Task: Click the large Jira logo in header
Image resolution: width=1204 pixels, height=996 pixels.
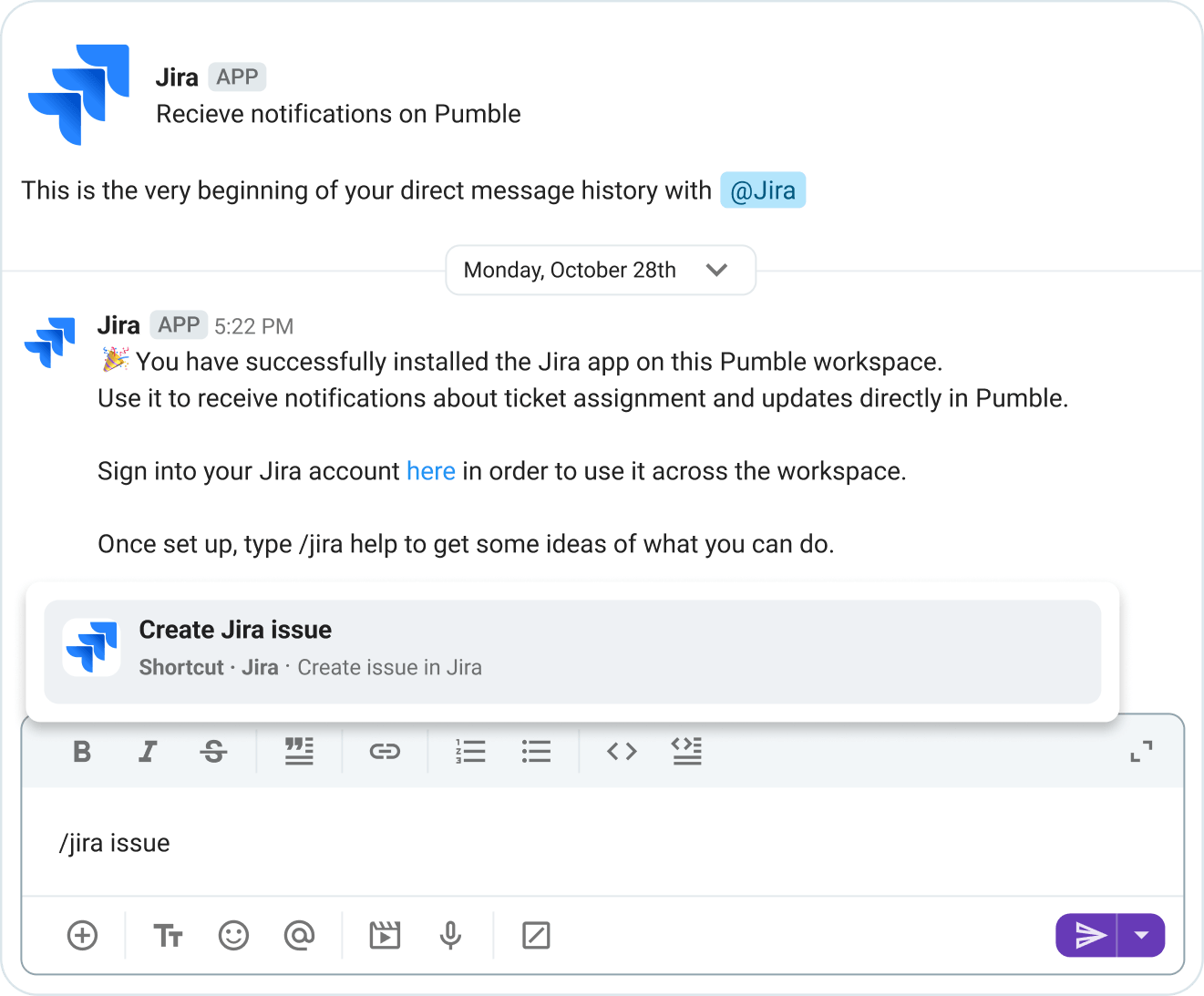Action: (x=78, y=95)
